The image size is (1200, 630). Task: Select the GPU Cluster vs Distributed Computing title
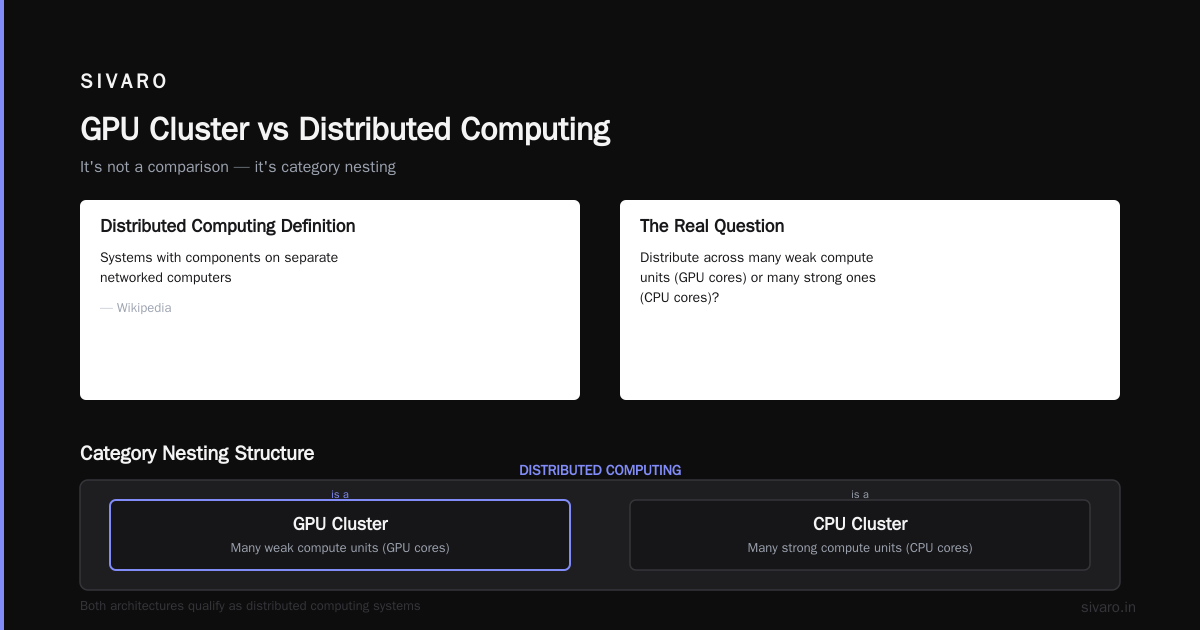click(345, 129)
